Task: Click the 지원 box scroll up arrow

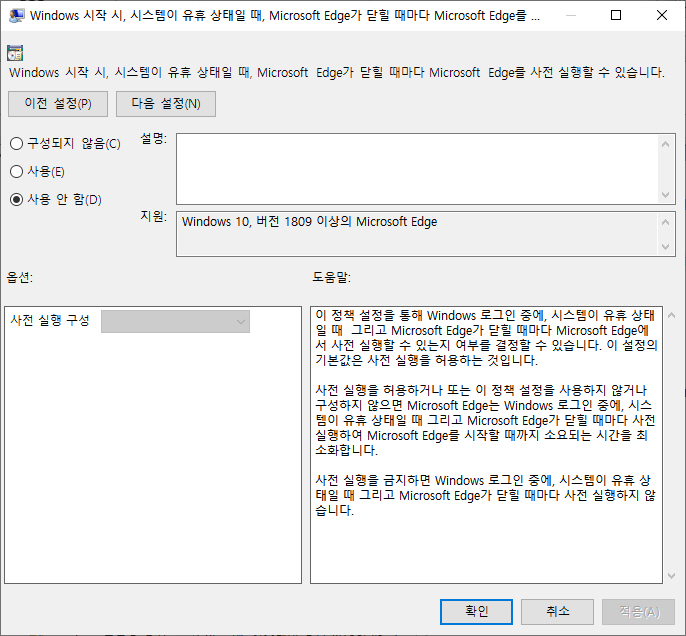Action: (x=666, y=222)
